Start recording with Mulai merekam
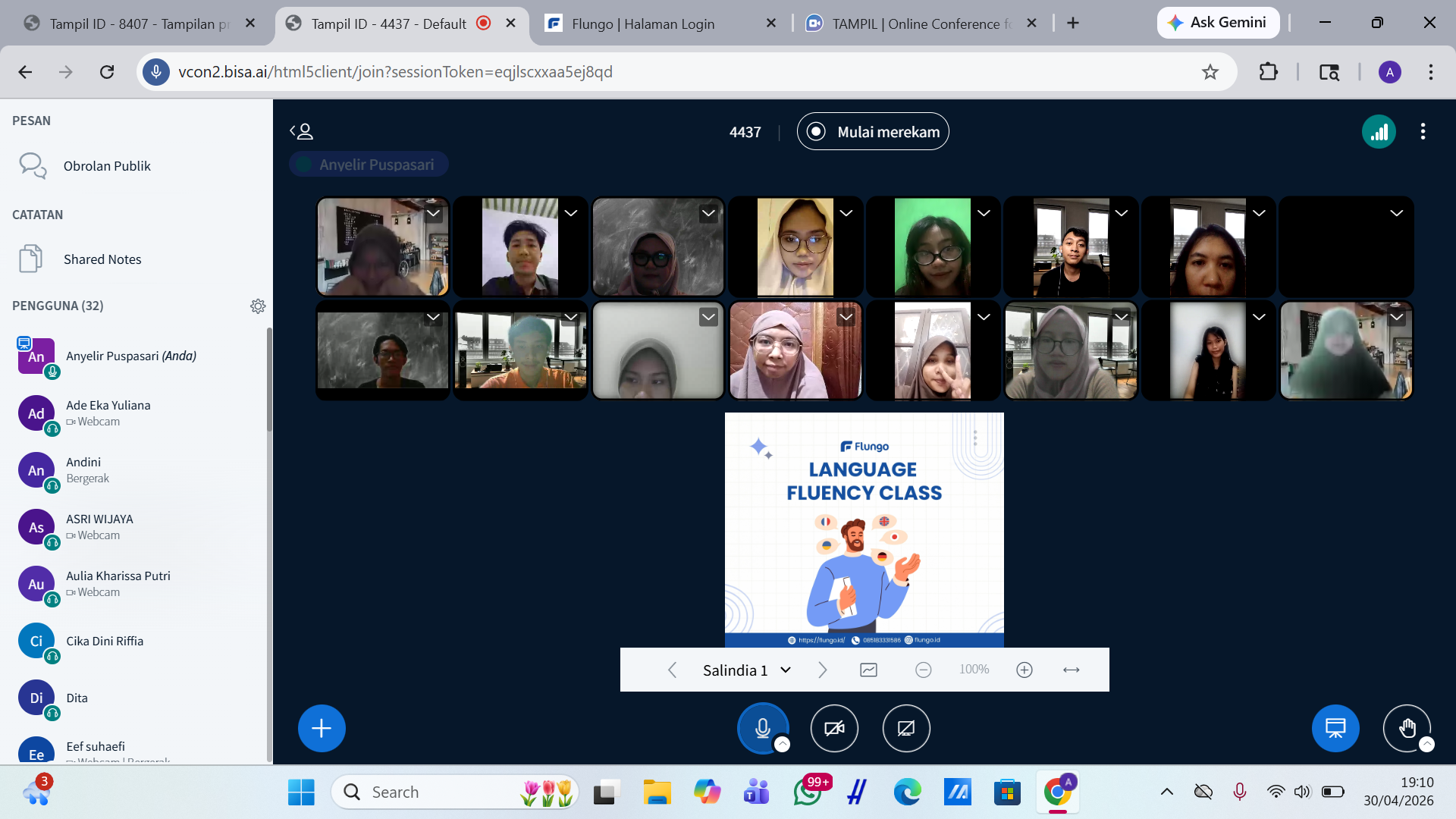 (x=873, y=132)
